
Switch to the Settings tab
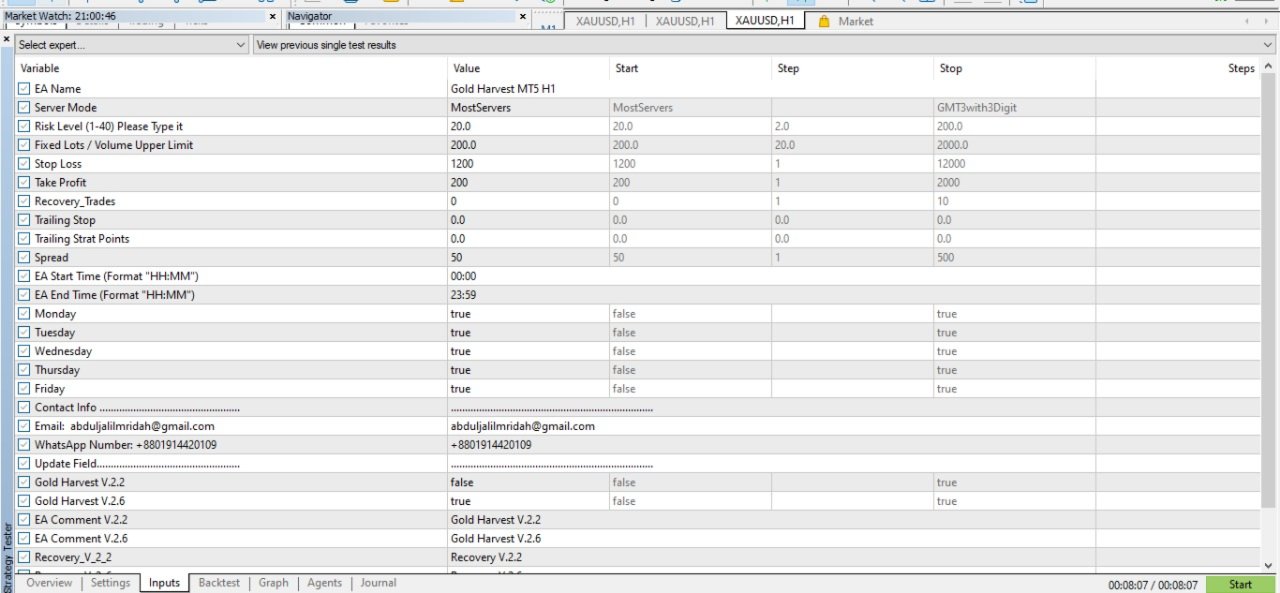(x=110, y=583)
